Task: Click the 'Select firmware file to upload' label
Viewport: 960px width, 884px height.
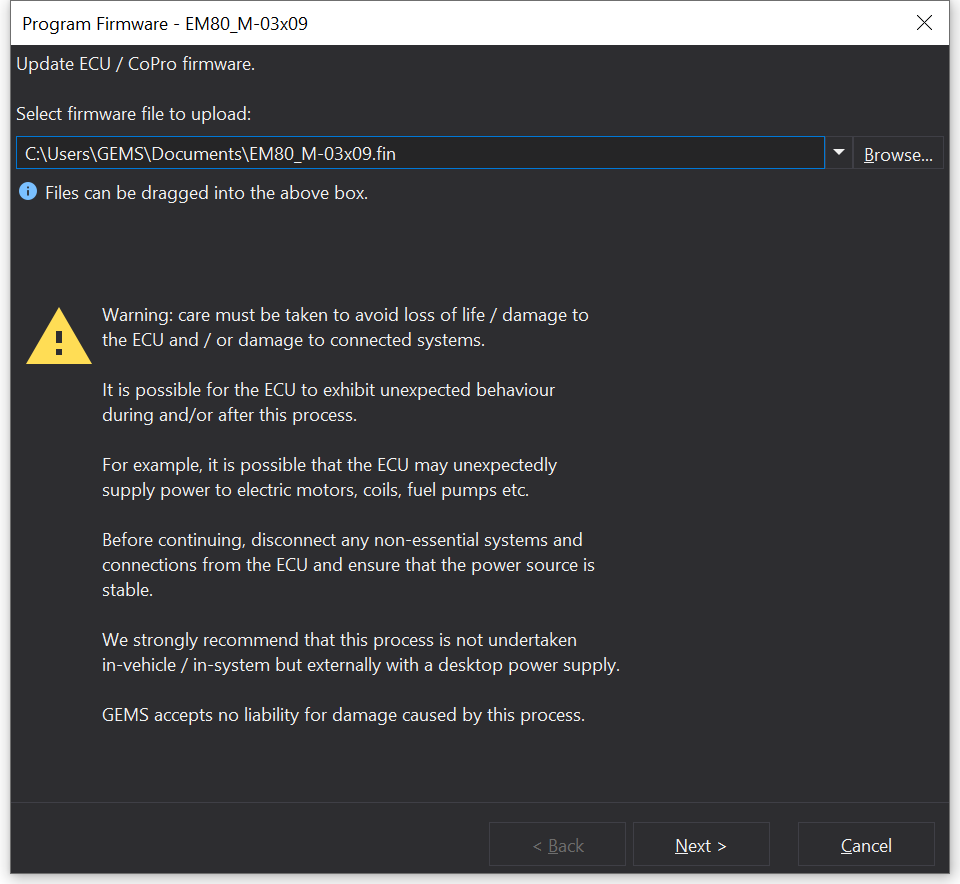Action: [134, 114]
